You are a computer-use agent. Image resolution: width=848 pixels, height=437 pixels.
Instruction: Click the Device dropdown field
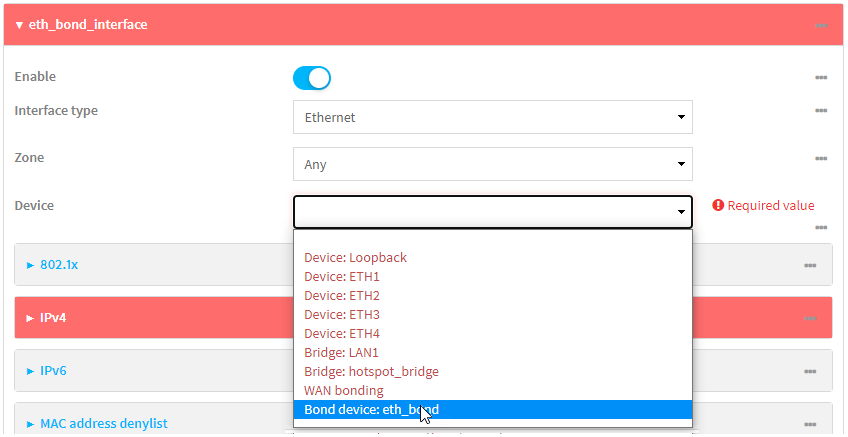(492, 212)
